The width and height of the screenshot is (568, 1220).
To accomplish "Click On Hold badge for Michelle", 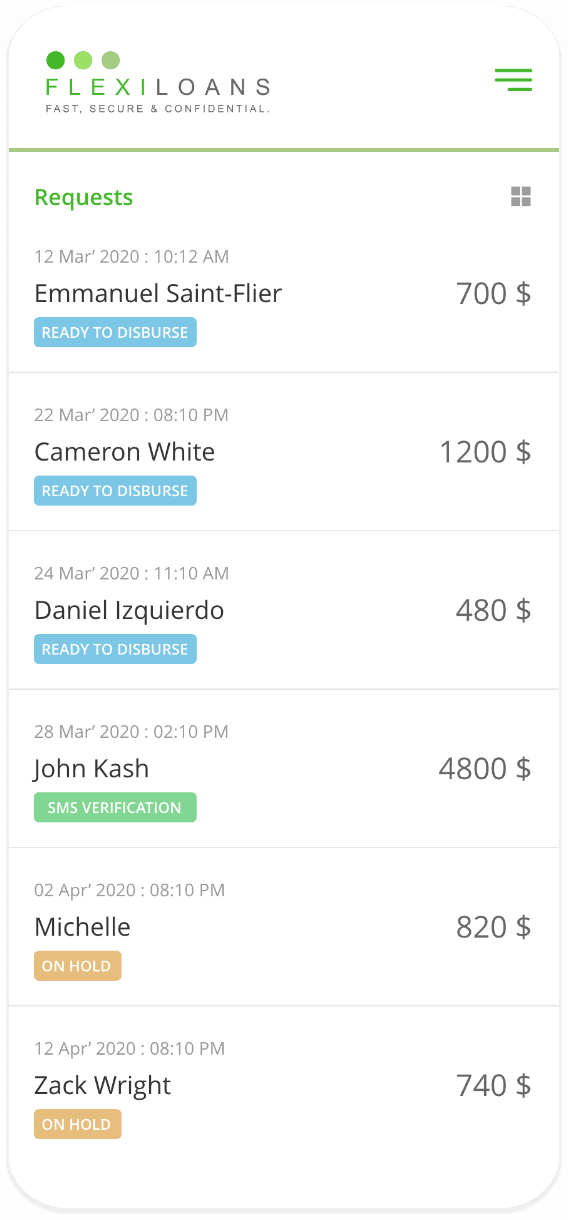I will coord(77,967).
